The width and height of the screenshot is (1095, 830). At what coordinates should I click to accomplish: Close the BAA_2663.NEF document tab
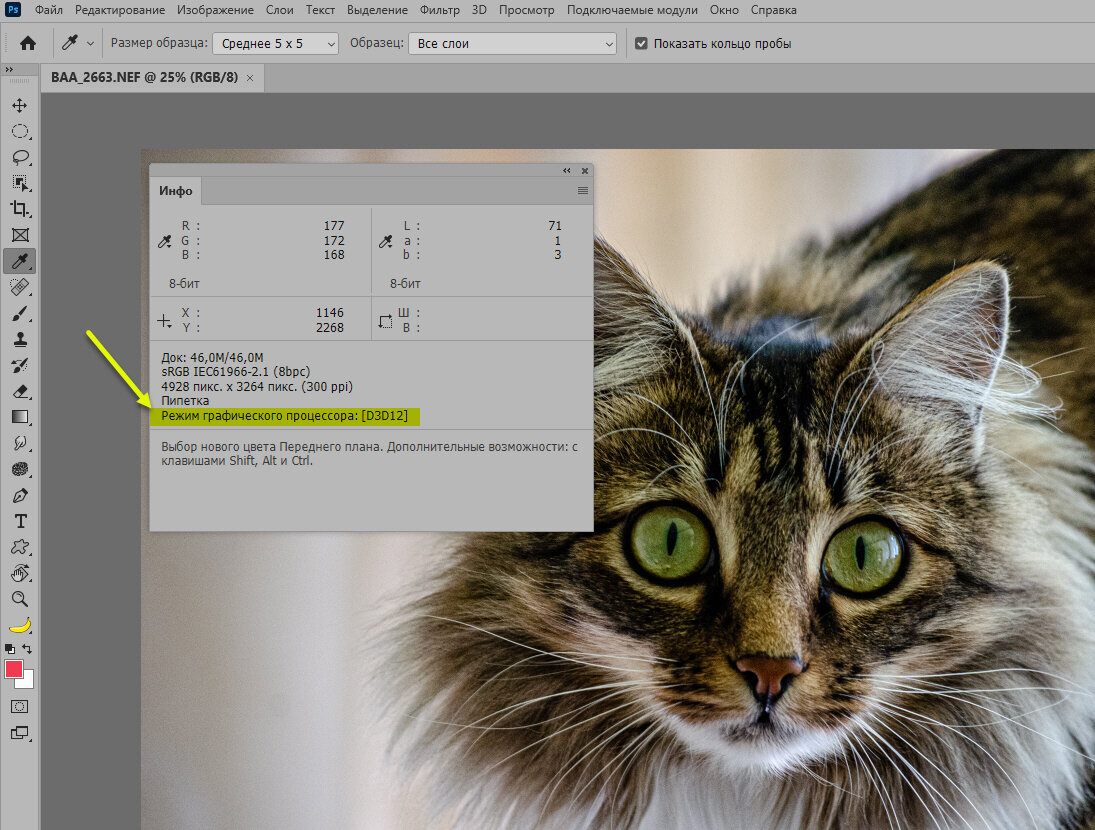250,78
